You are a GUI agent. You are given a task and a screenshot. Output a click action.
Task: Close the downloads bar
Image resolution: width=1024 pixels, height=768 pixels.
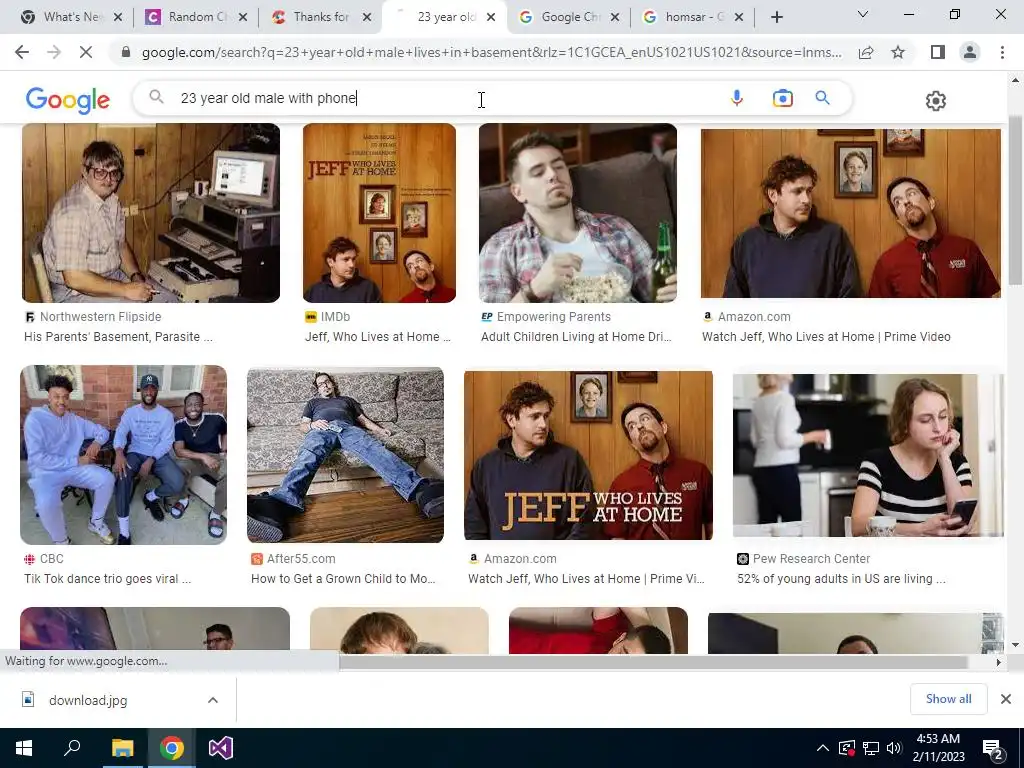(x=1006, y=699)
